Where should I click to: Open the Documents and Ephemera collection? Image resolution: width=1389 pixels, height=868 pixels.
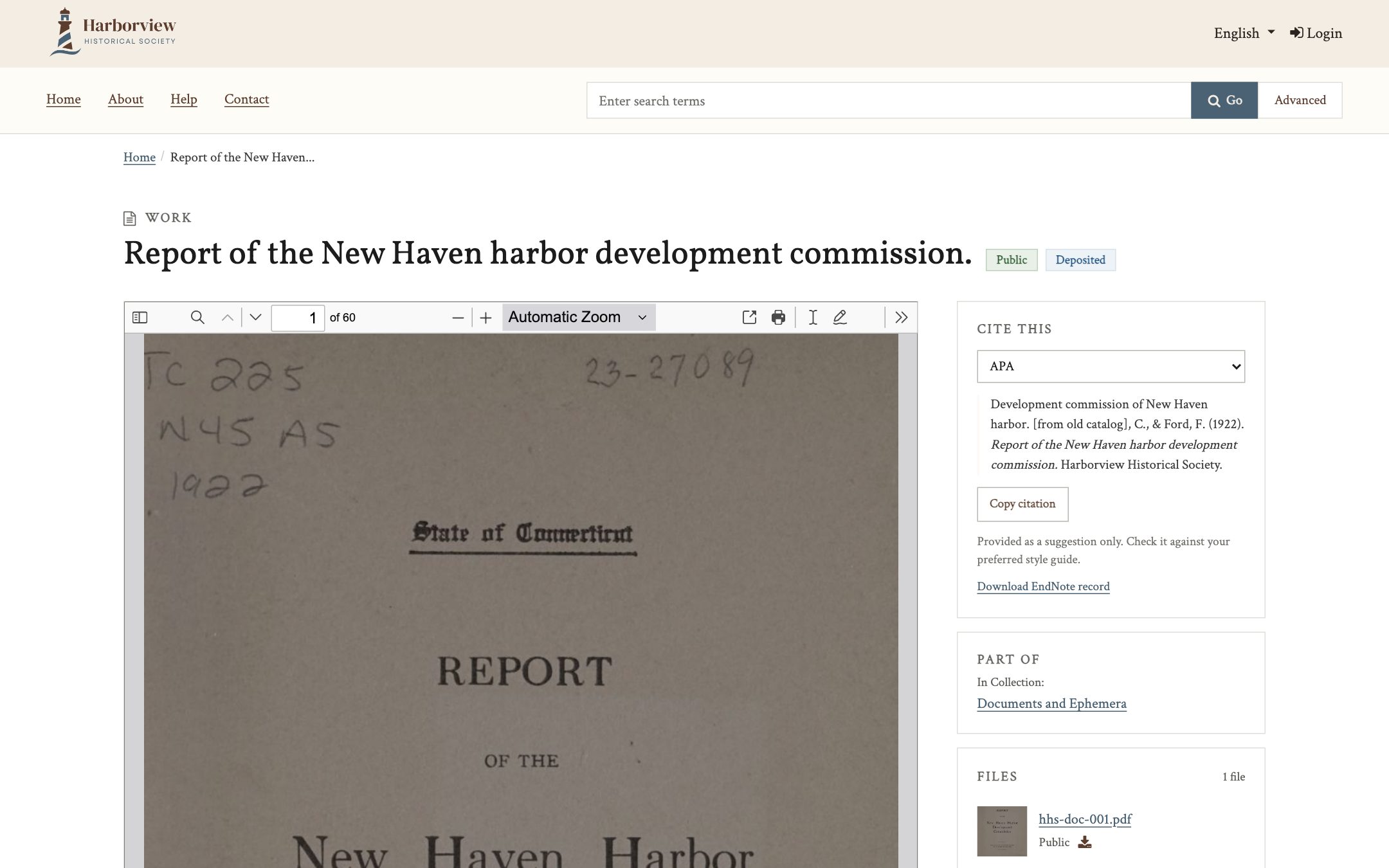coord(1051,703)
